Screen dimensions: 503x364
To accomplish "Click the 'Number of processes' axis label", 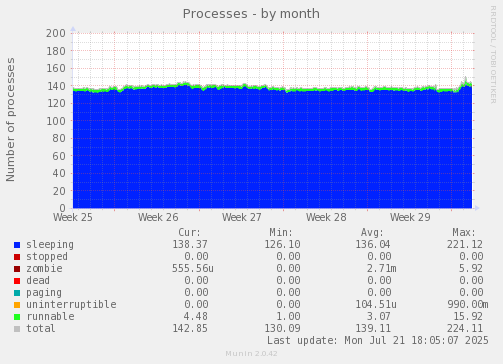I will (x=11, y=120).
